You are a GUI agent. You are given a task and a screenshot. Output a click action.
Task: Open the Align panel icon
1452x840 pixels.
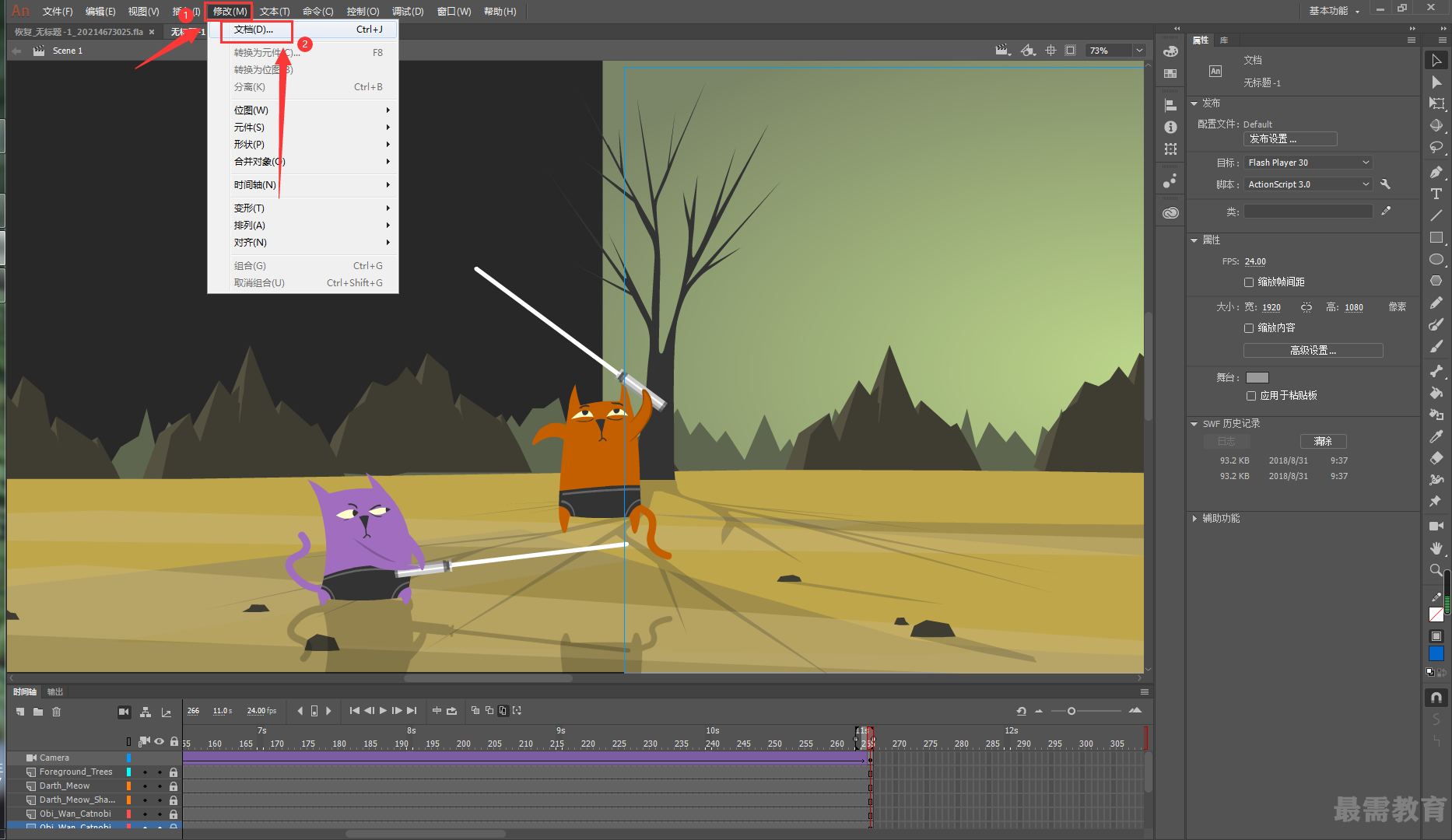[x=1170, y=105]
